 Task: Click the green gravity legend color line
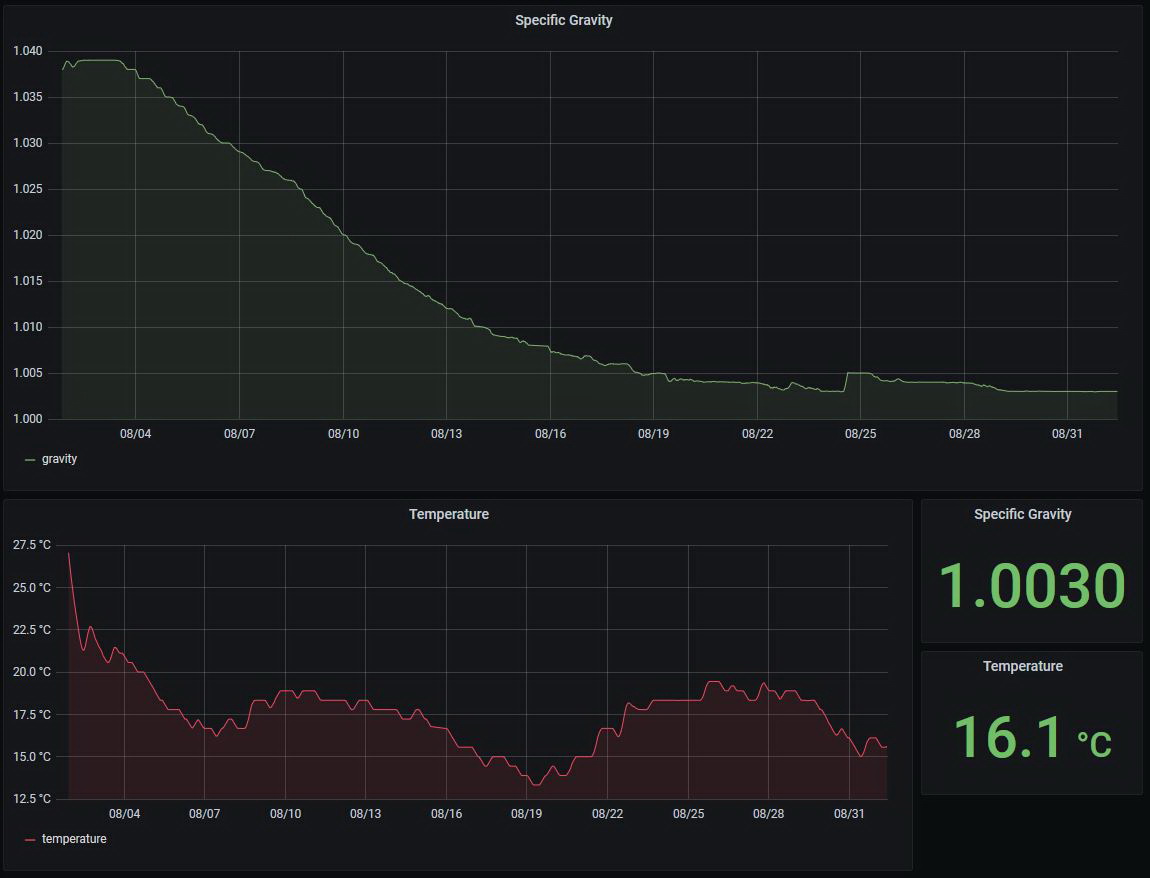(x=30, y=460)
